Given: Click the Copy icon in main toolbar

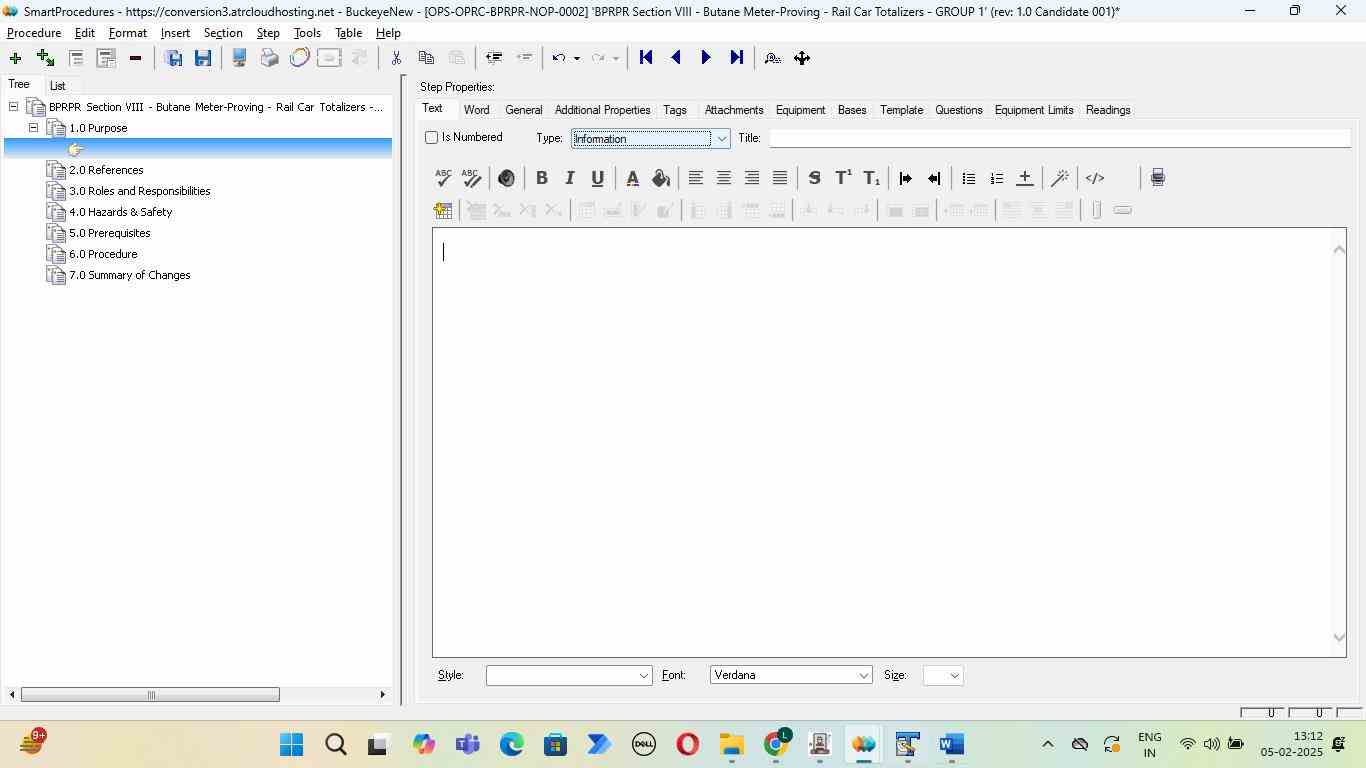Looking at the screenshot, I should pyautogui.click(x=426, y=58).
